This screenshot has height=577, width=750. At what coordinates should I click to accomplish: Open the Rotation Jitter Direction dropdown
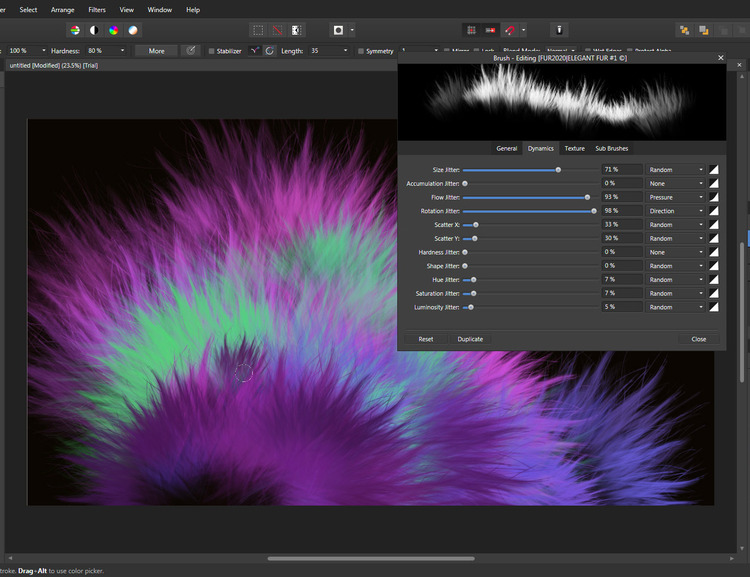pyautogui.click(x=677, y=211)
